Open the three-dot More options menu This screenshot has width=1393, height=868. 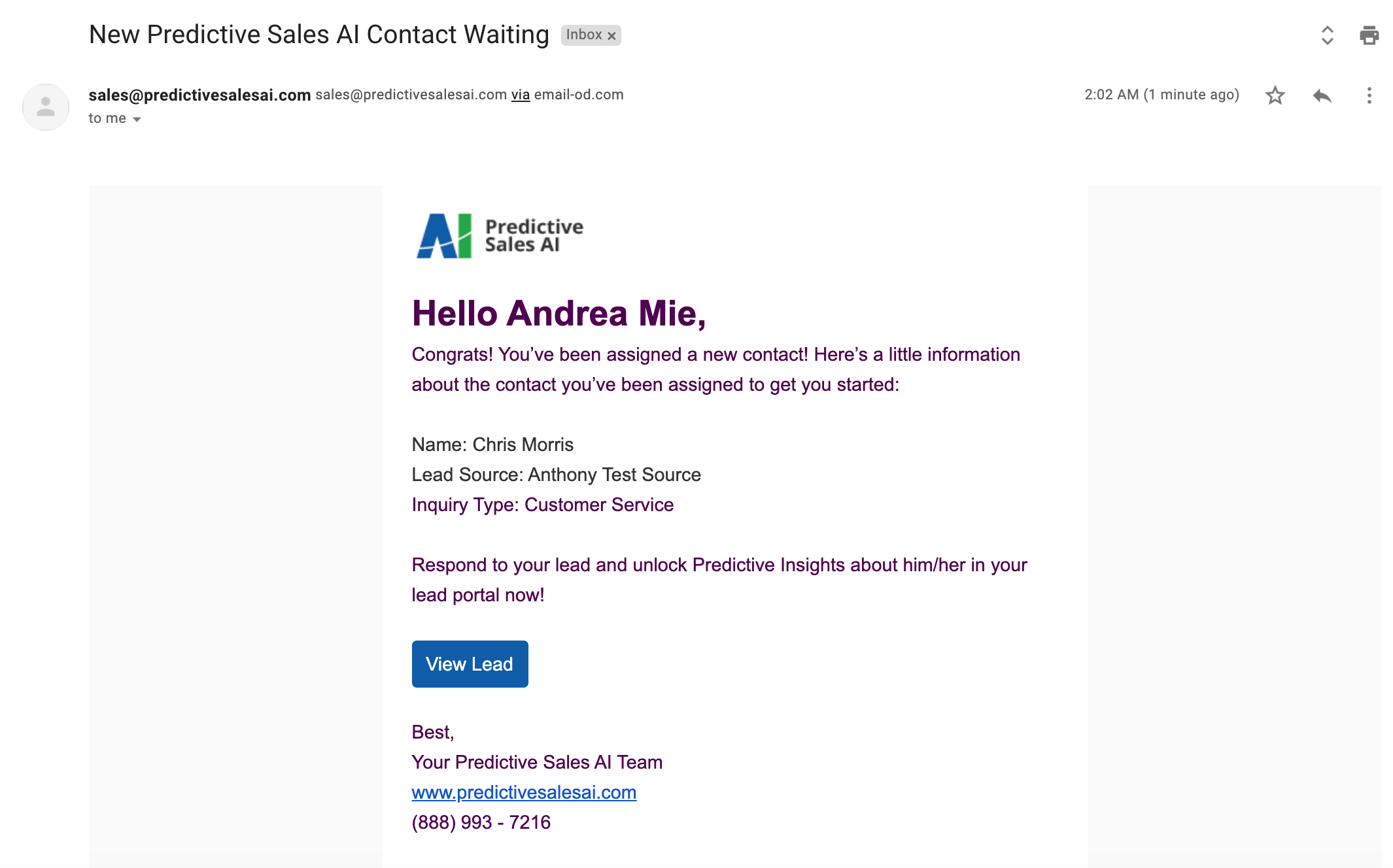pos(1369,95)
